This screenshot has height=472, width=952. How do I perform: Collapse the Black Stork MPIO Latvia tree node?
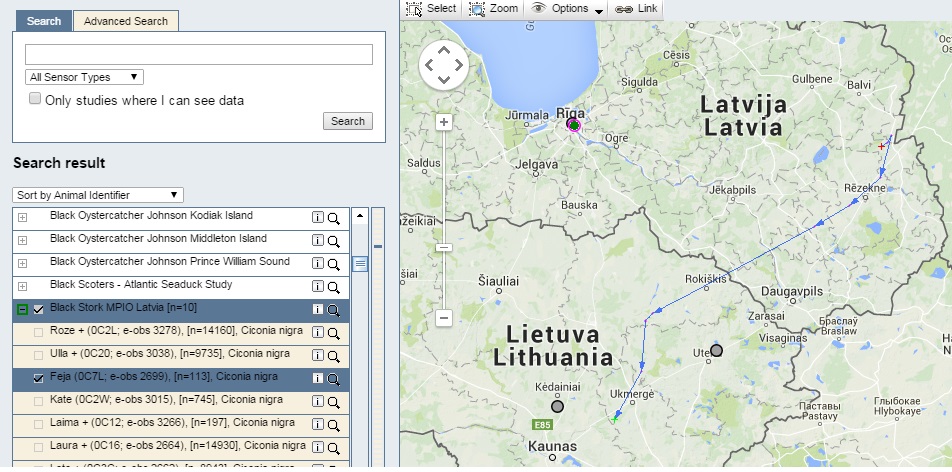(x=22, y=310)
